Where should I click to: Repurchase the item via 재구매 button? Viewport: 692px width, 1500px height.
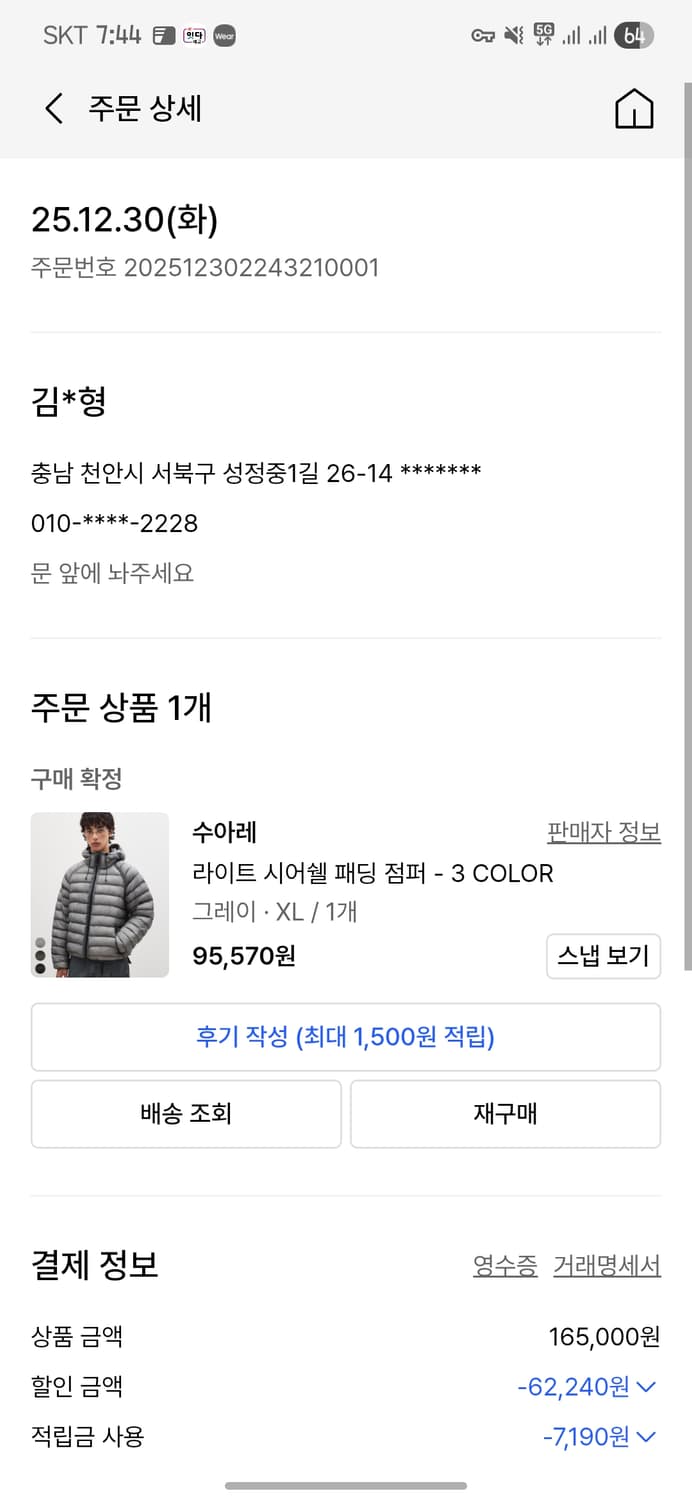505,1114
